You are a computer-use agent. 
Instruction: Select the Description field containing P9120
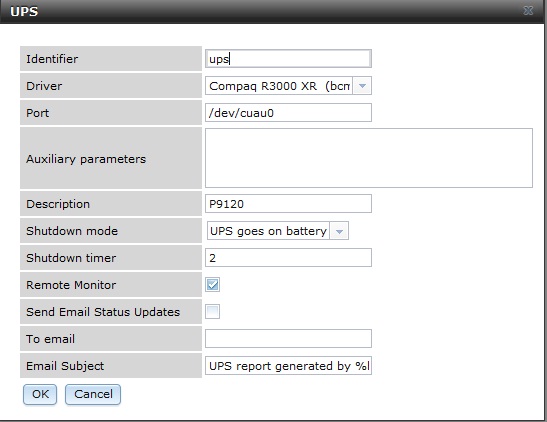288,204
